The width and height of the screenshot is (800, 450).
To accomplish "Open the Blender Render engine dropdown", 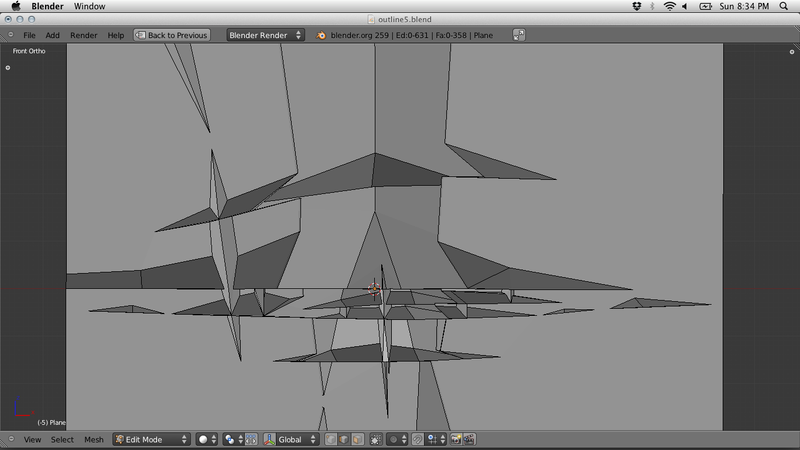I will coord(265,35).
